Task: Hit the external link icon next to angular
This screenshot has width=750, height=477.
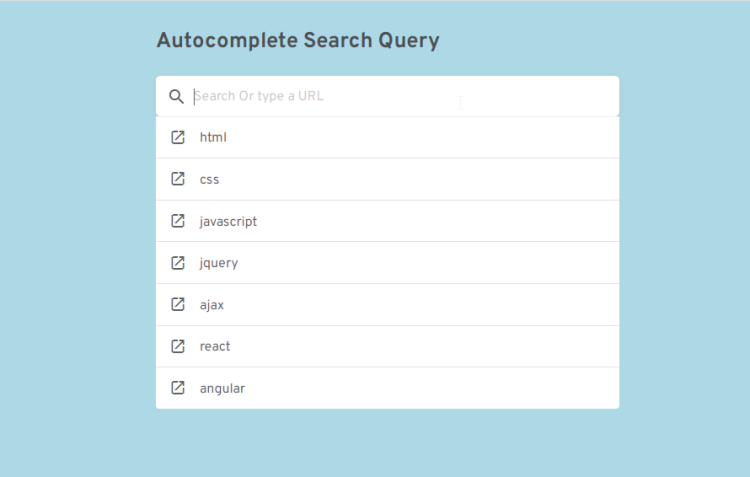Action: [x=178, y=388]
